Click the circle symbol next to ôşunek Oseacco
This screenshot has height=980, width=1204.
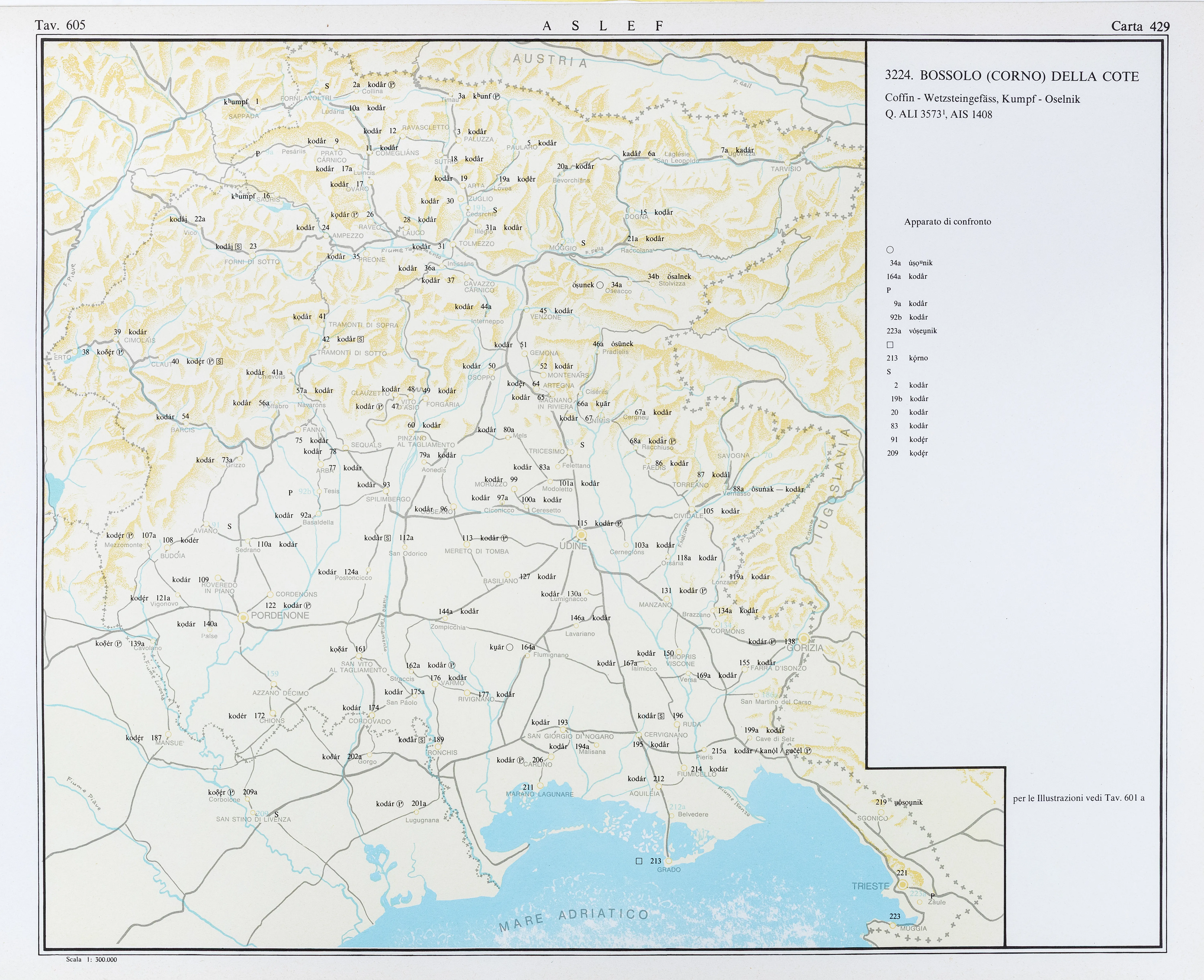600,285
